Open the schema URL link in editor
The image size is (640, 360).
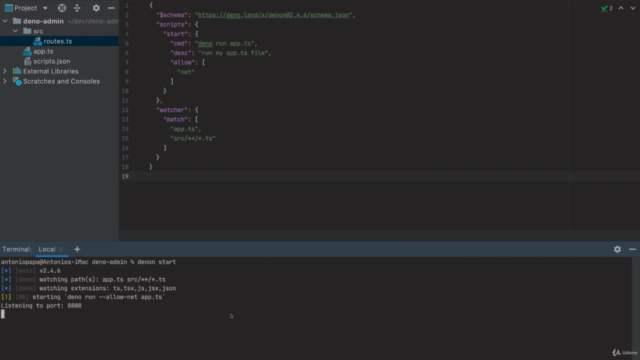[273, 15]
